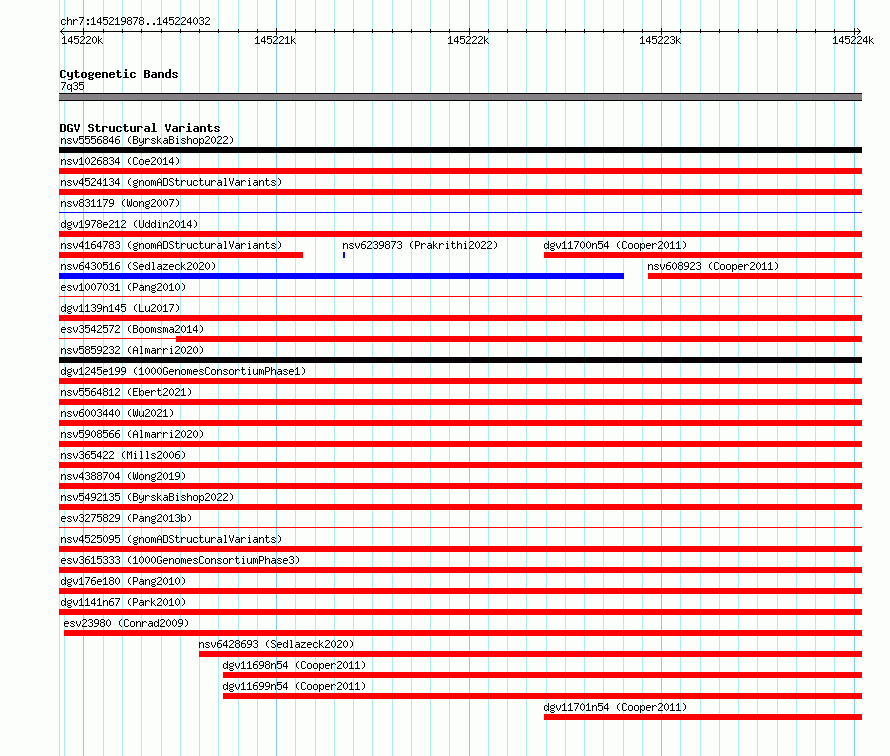Click dgv1141n67 (Park2010) label
The height and width of the screenshot is (756, 890).
coord(123,602)
